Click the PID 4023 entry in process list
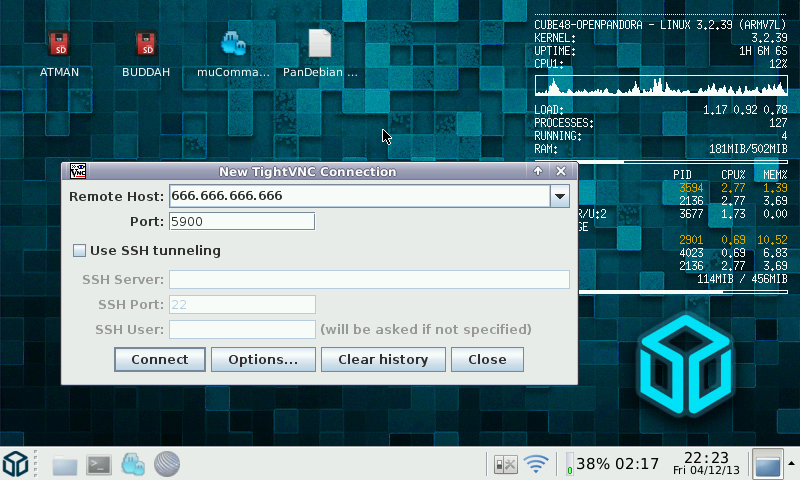Screen dimensions: 800x480 pyautogui.click(x=691, y=253)
